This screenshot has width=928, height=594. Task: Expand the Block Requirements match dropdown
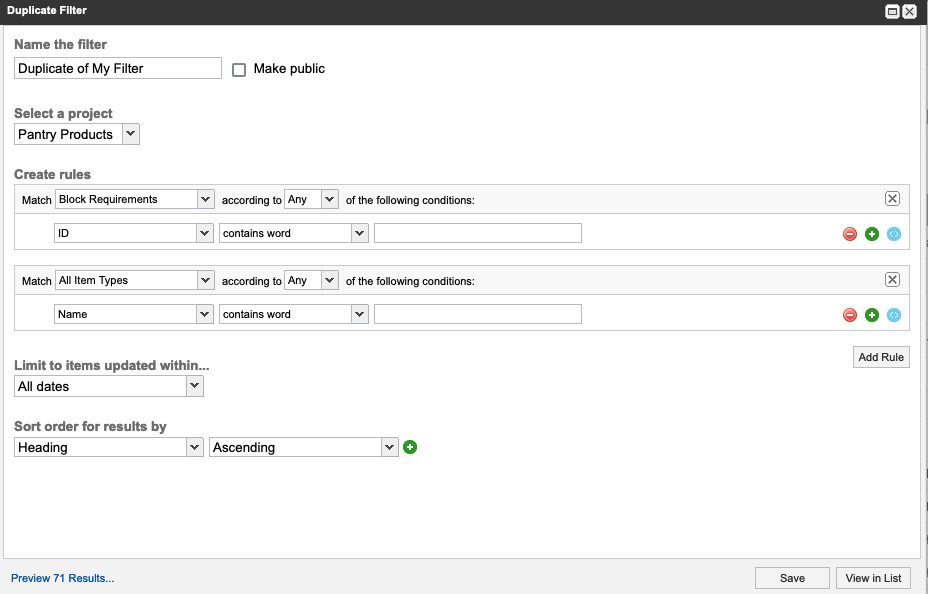(135, 199)
